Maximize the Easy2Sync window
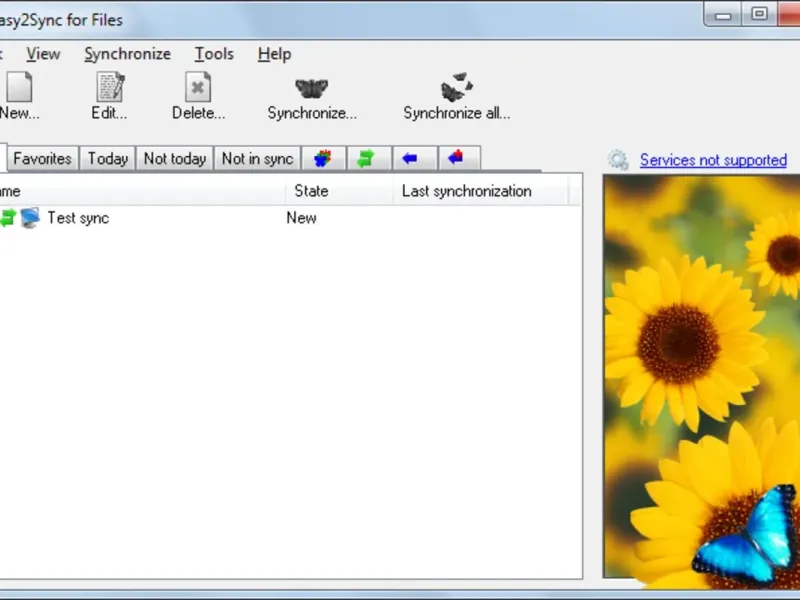 (x=760, y=14)
